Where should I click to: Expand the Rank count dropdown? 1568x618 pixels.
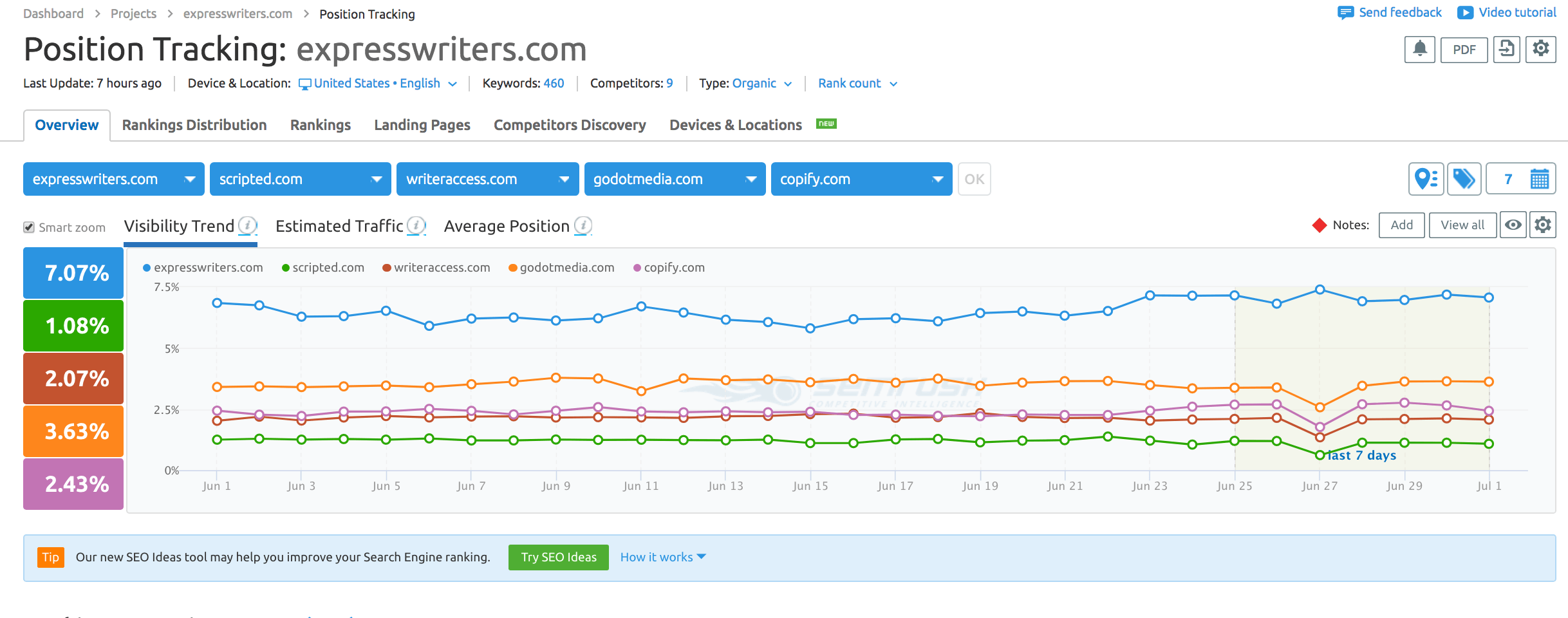click(x=857, y=84)
